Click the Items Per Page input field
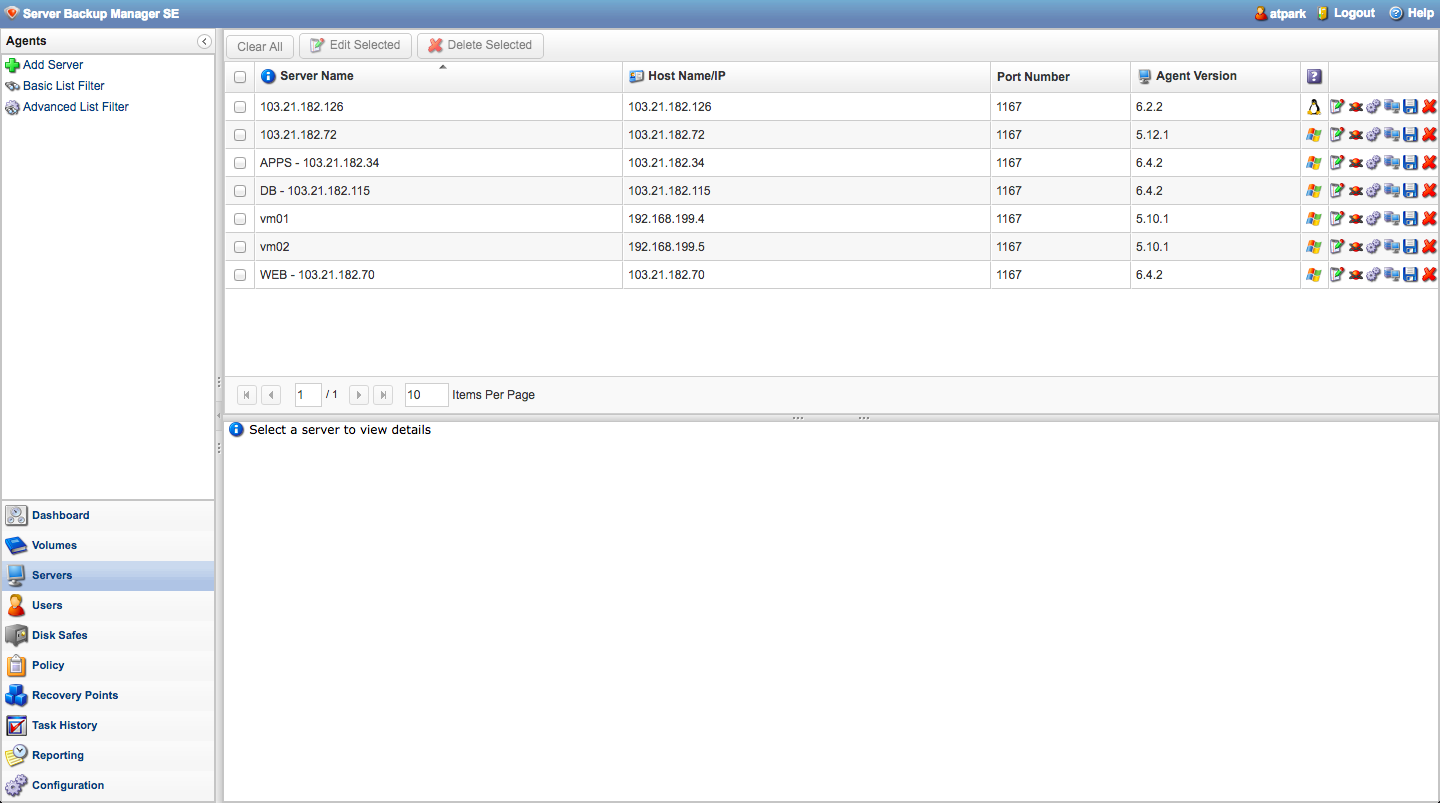1440x803 pixels. [x=426, y=395]
